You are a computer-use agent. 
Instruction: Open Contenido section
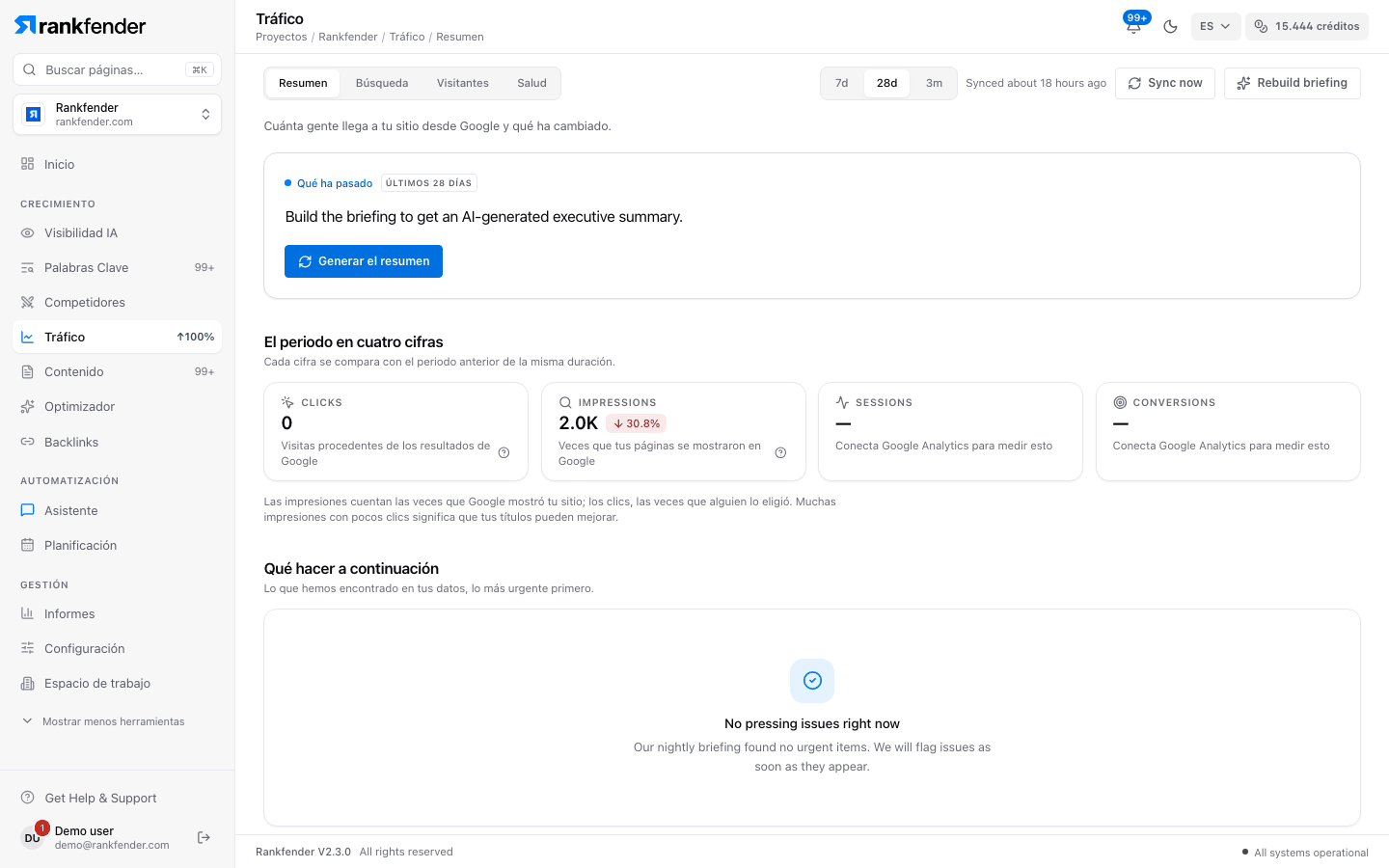(x=117, y=372)
